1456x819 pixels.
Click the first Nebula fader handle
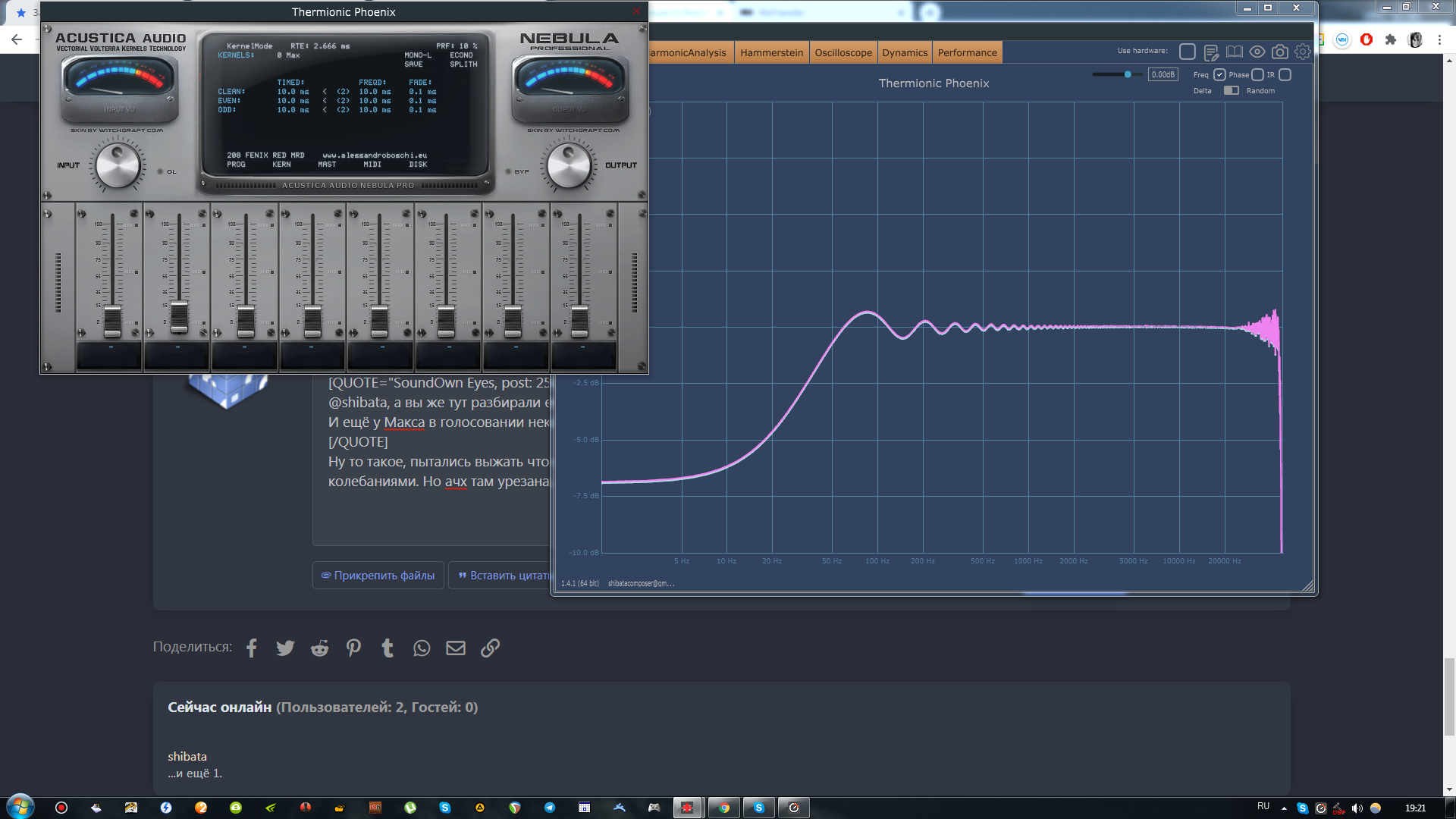112,321
